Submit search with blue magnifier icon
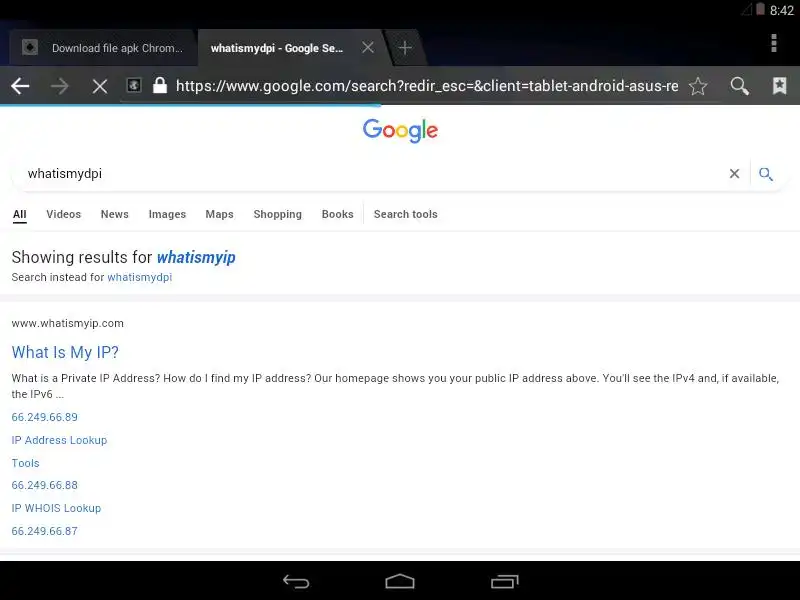This screenshot has width=800, height=600. 765,174
